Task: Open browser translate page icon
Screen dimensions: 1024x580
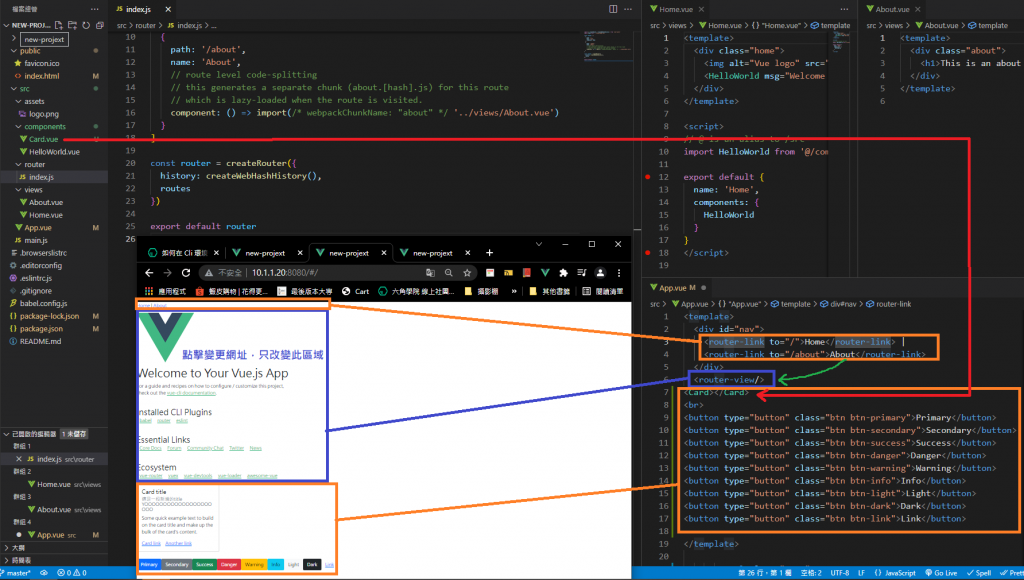Action: (430, 273)
